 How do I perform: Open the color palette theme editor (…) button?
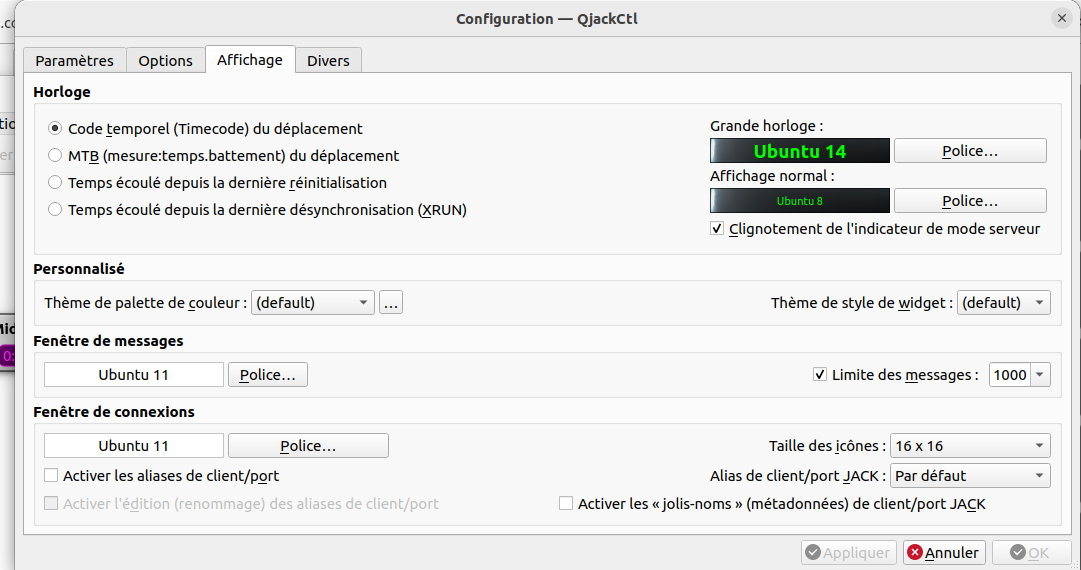[x=391, y=302]
